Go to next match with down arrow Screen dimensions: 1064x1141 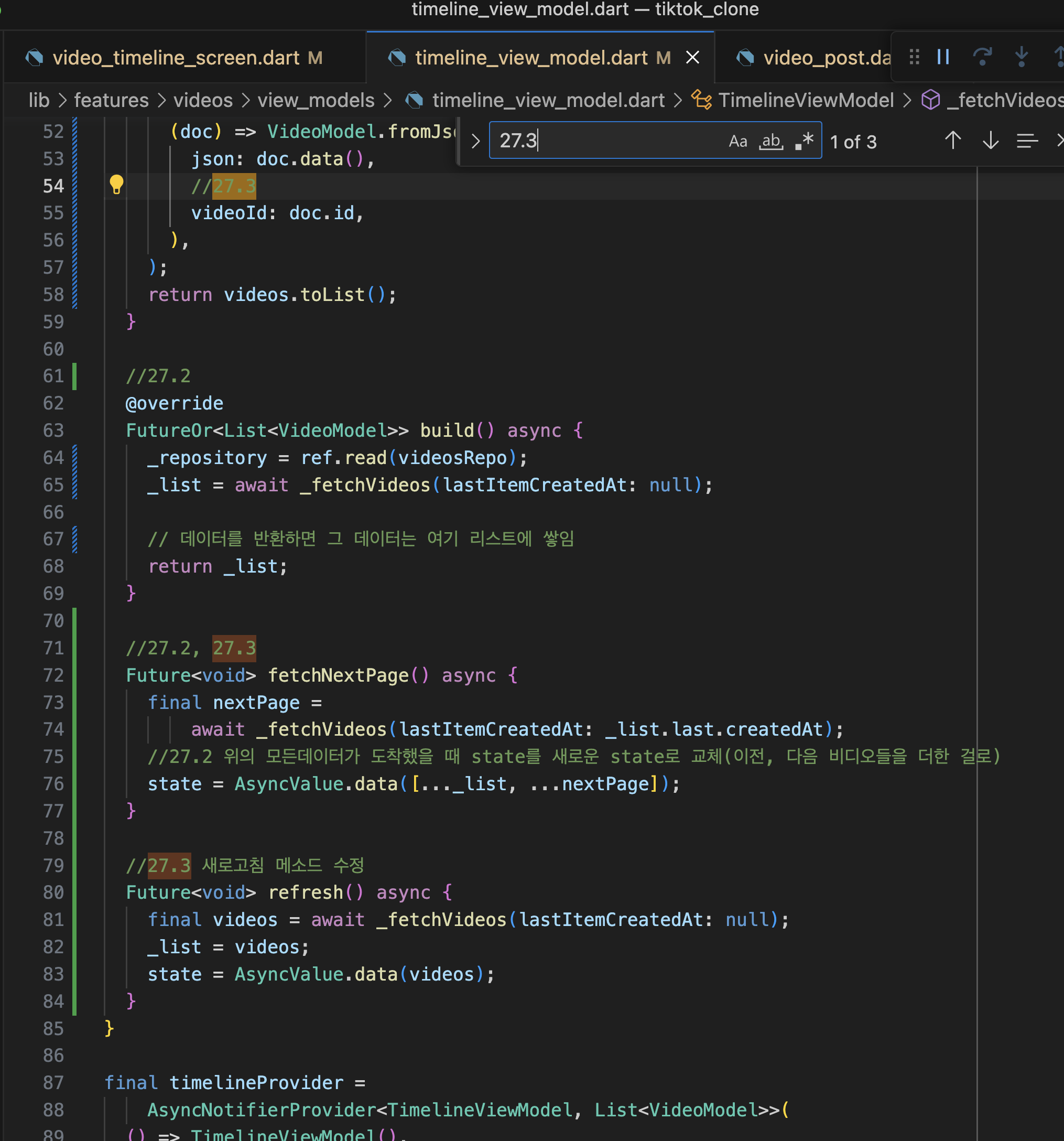[991, 141]
